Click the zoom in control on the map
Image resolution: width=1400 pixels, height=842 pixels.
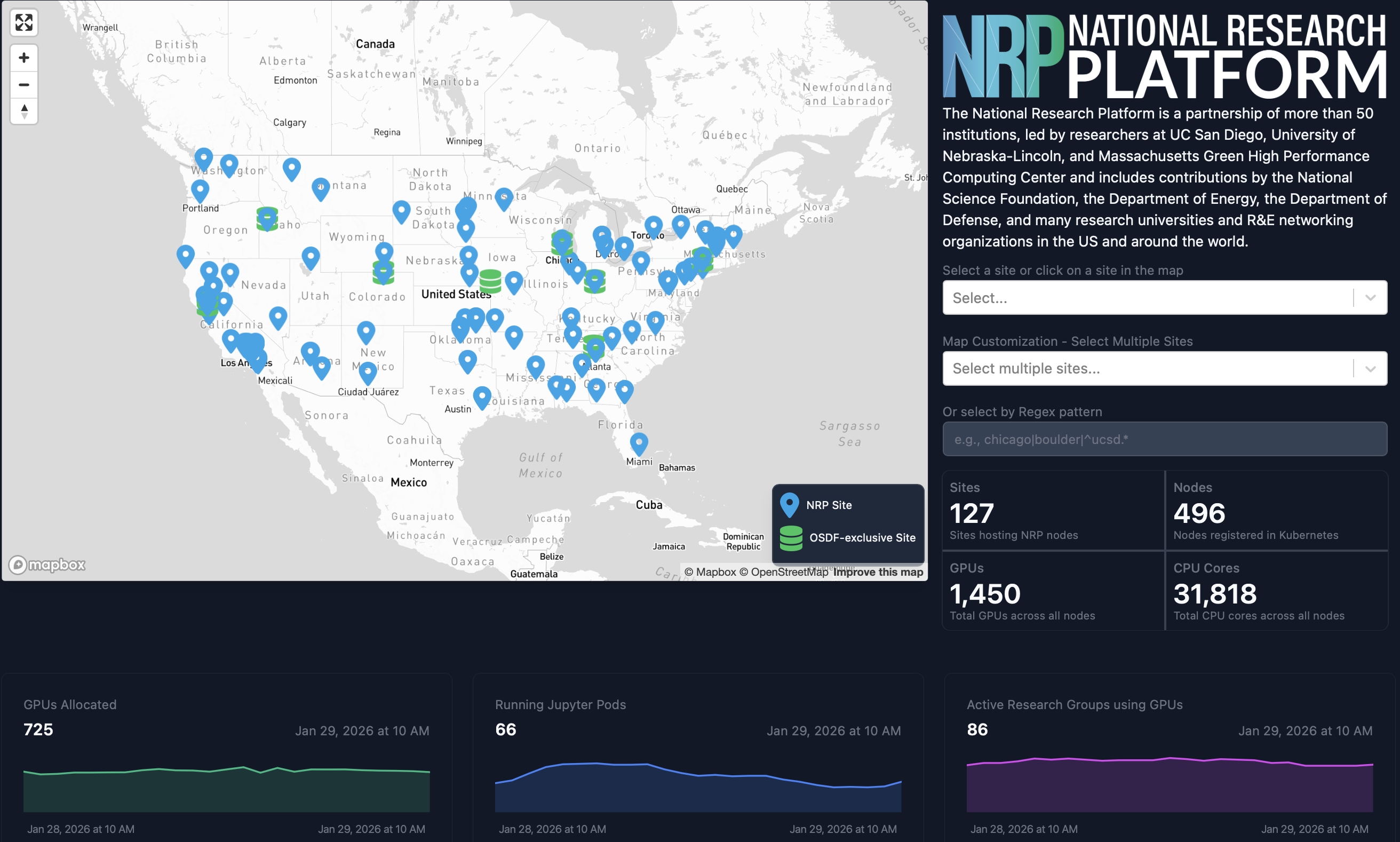point(24,57)
